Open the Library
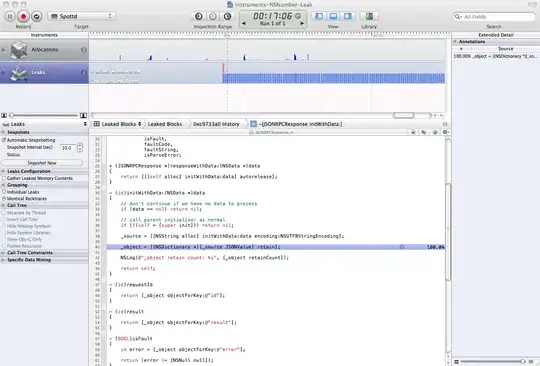 click(369, 16)
